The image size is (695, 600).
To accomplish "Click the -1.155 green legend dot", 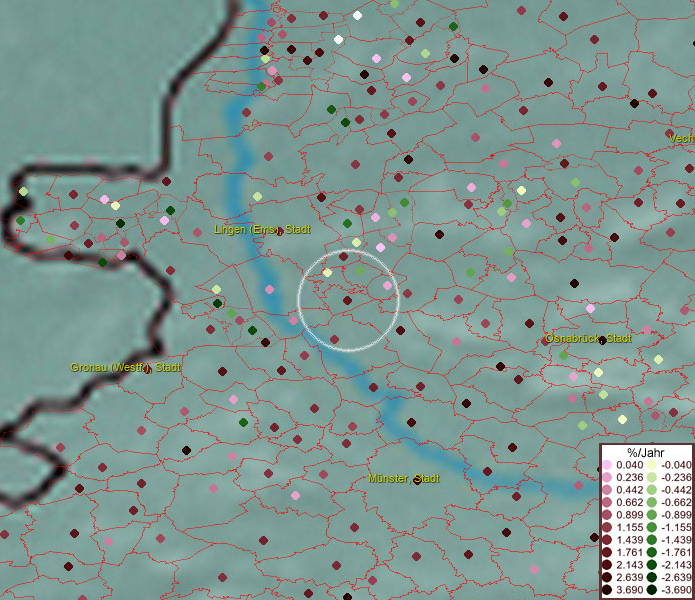I will 651,527.
